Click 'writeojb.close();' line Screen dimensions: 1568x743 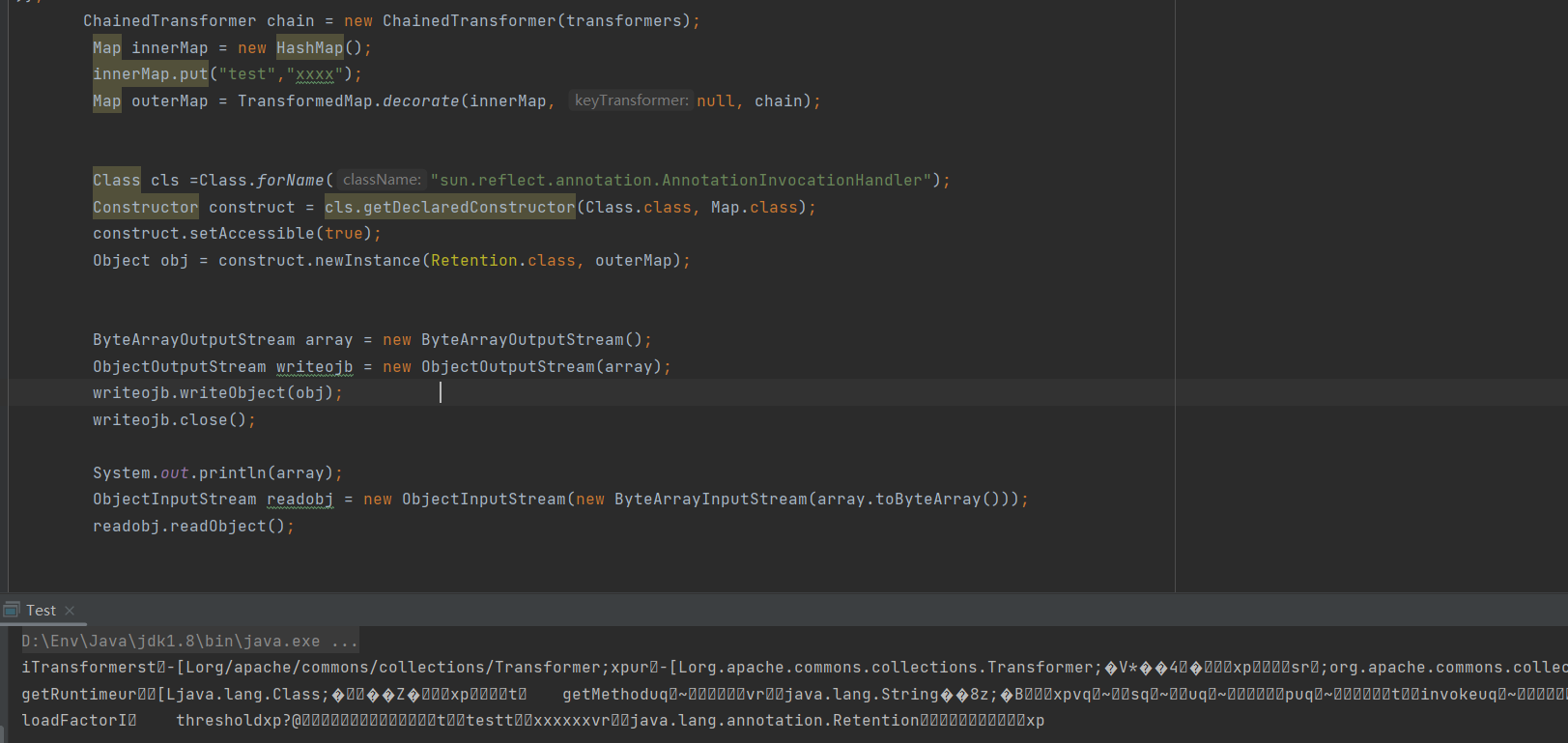(x=175, y=419)
